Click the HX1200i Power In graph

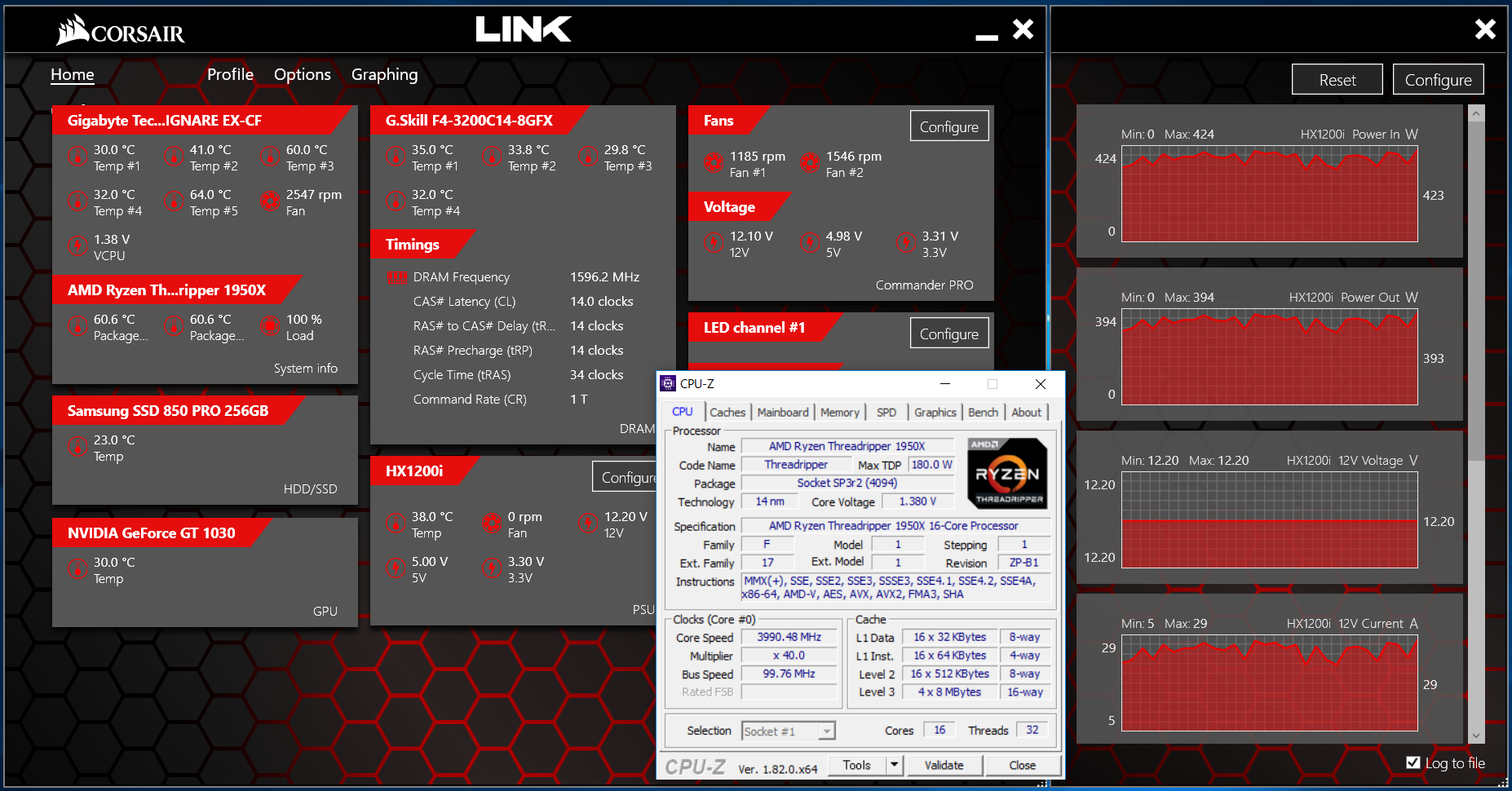[x=1270, y=194]
